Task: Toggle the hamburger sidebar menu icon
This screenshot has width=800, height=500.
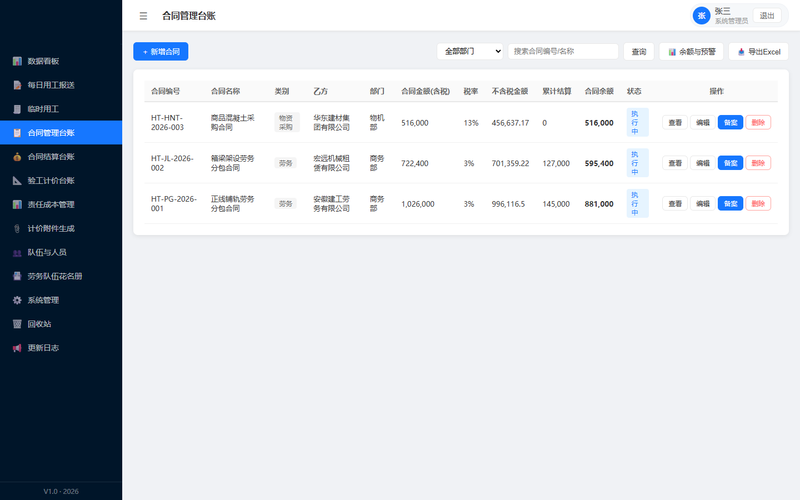Action: point(143,16)
